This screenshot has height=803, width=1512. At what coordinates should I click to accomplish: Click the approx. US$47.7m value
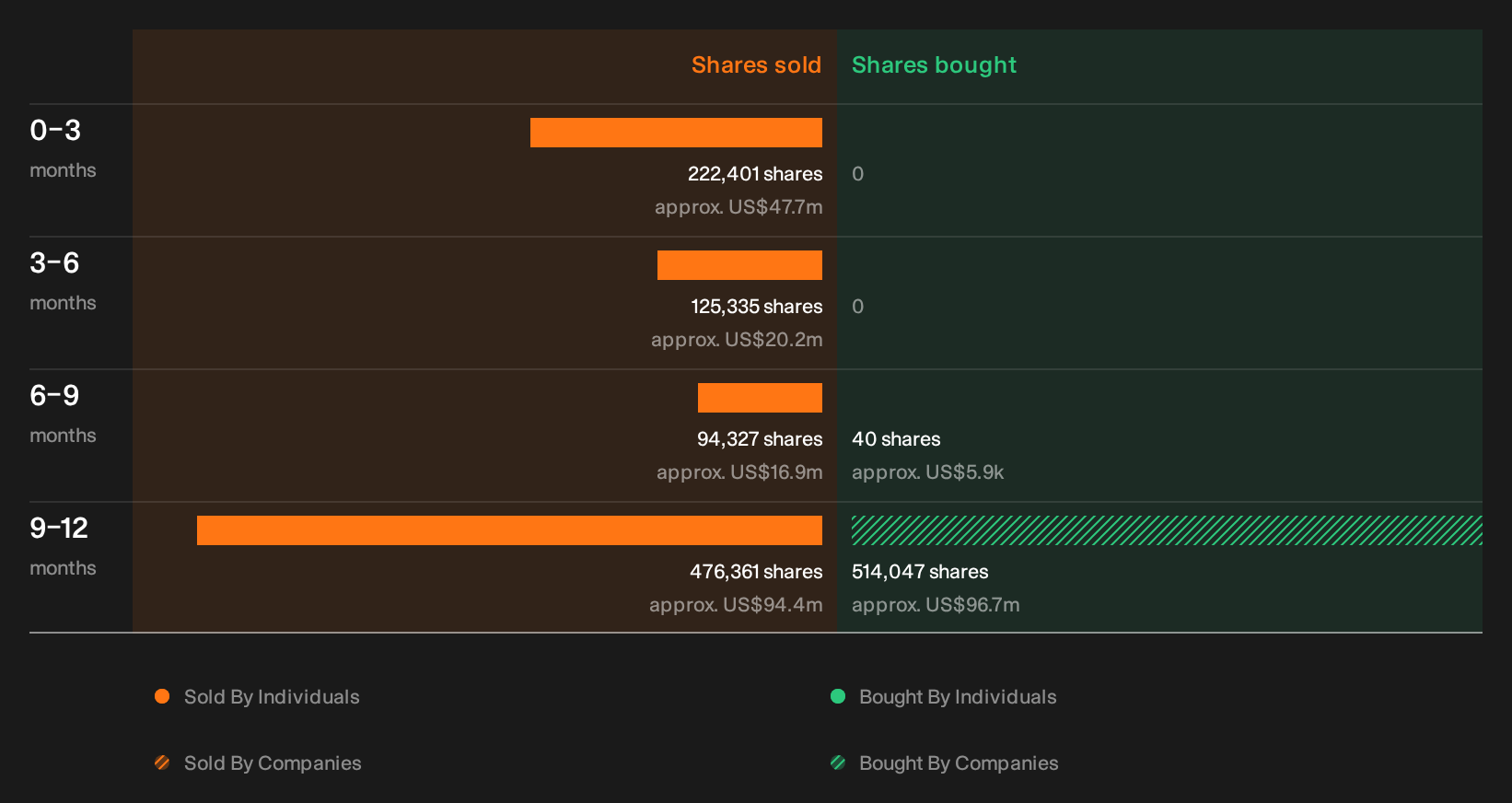tap(739, 207)
